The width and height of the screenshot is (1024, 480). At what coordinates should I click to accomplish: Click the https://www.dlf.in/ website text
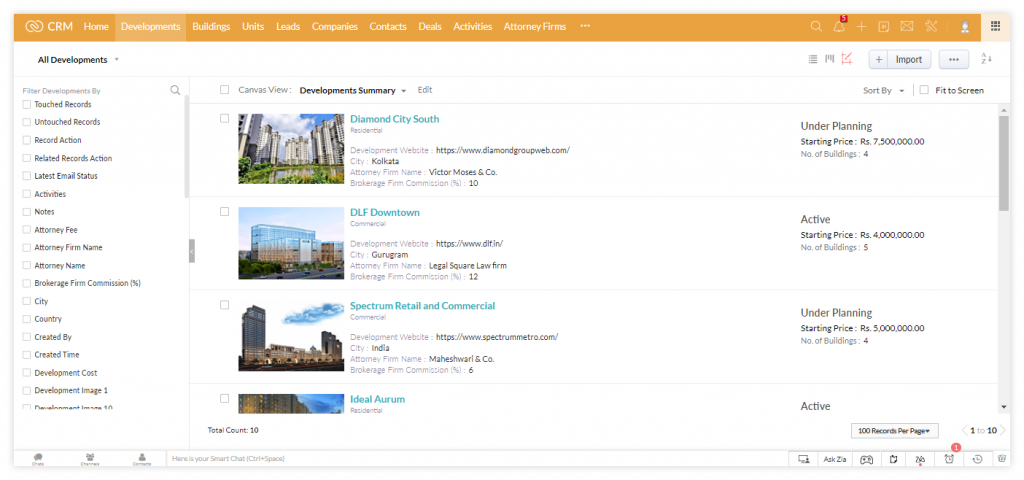tap(470, 244)
